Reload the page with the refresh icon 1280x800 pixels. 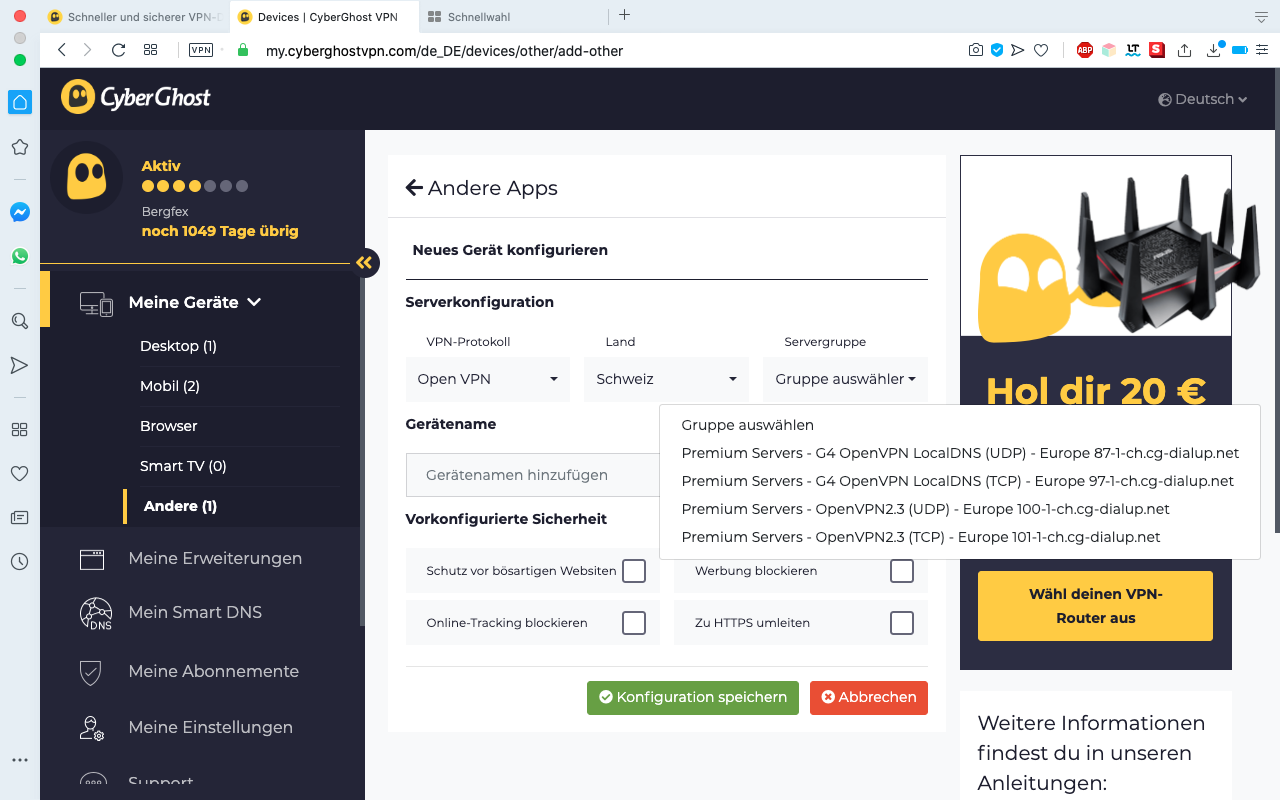[x=118, y=50]
